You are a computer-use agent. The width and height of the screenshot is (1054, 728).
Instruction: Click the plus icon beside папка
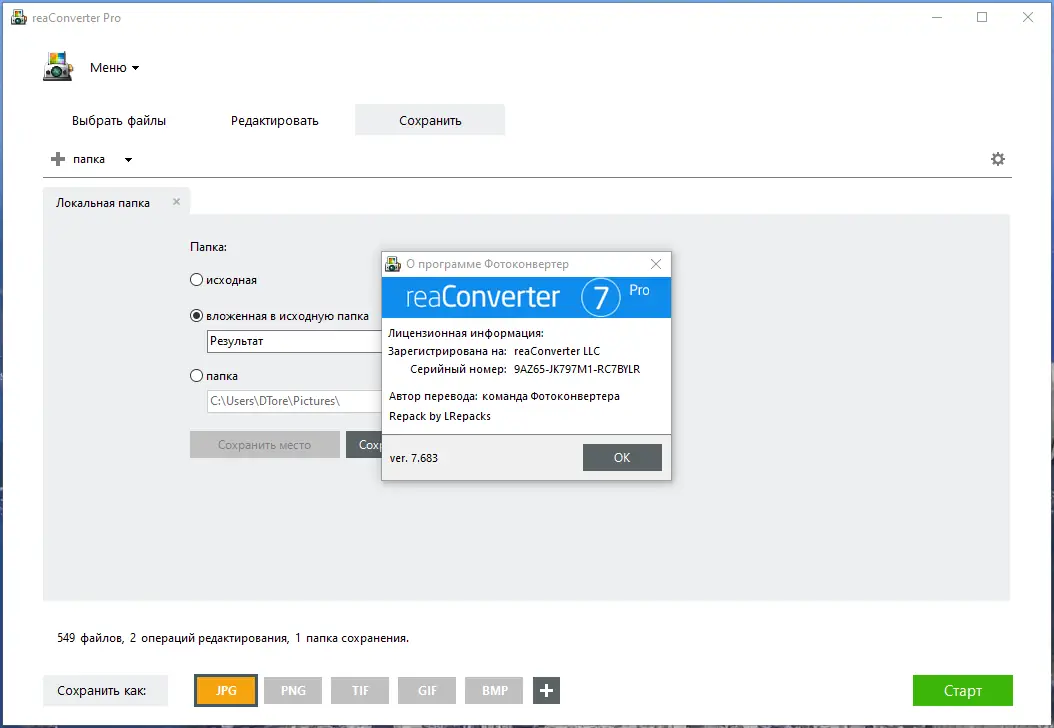click(x=57, y=158)
